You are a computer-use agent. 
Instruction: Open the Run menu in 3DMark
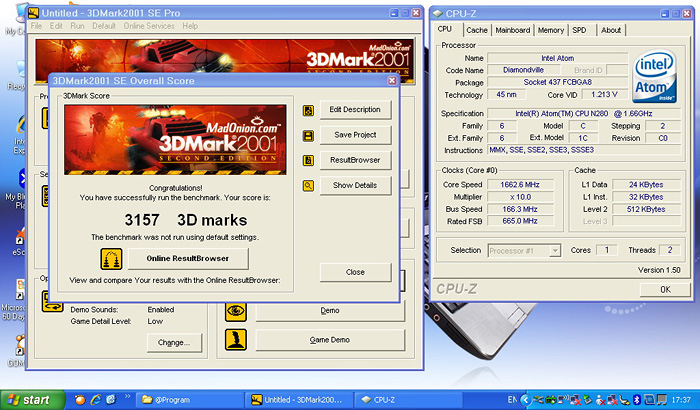point(77,26)
